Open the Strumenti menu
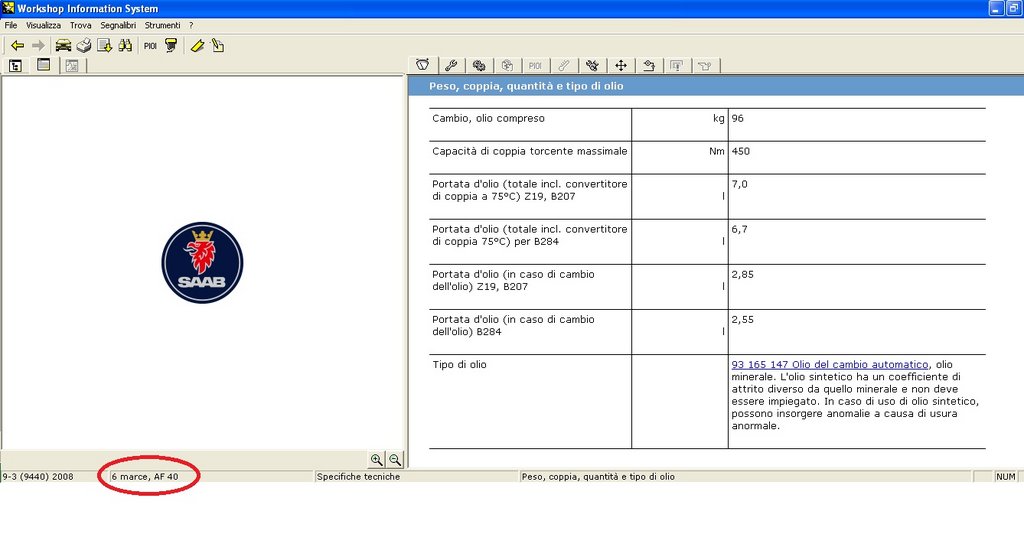Viewport: 1024px width, 534px height. point(163,24)
